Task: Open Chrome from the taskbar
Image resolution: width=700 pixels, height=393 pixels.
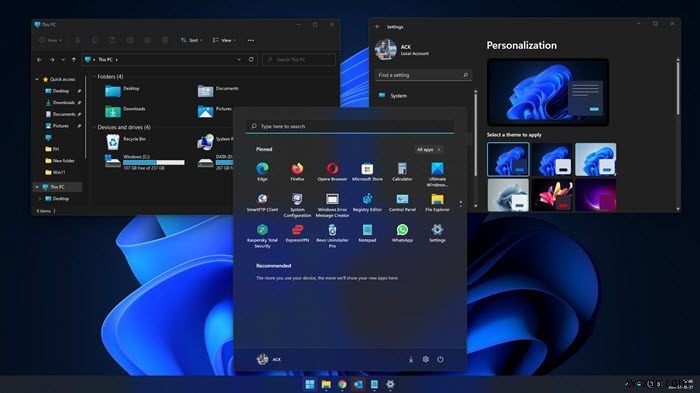Action: [x=342, y=384]
